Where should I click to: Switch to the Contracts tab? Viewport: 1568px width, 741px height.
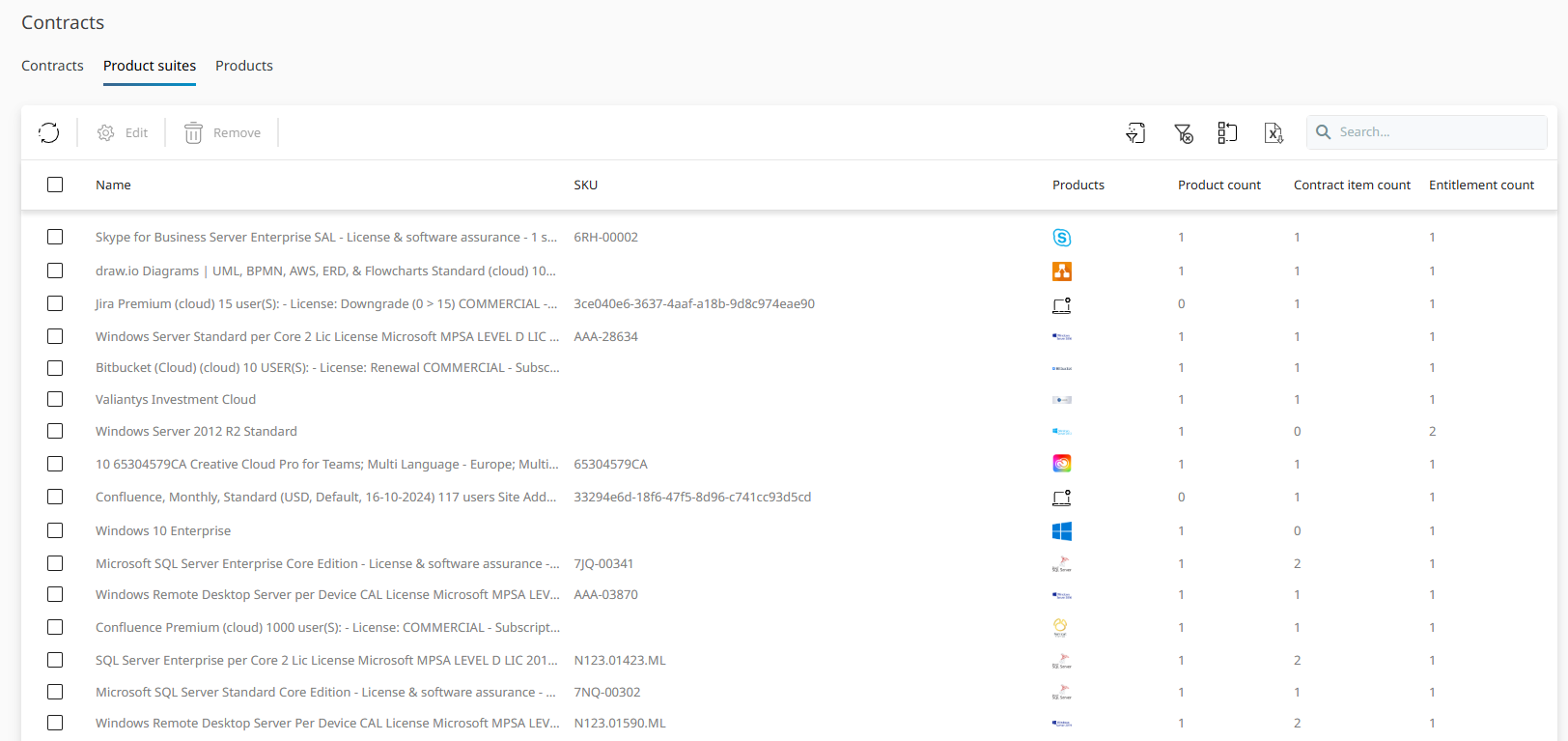click(x=52, y=66)
